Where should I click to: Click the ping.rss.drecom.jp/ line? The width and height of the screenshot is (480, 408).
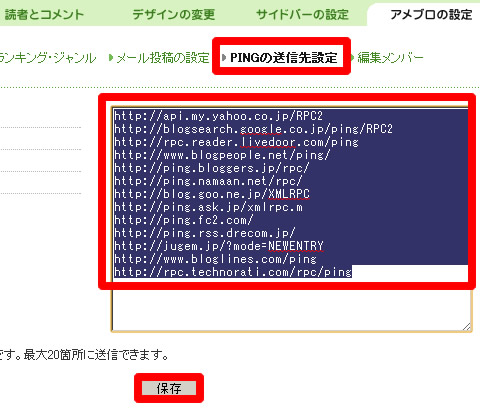tap(205, 233)
